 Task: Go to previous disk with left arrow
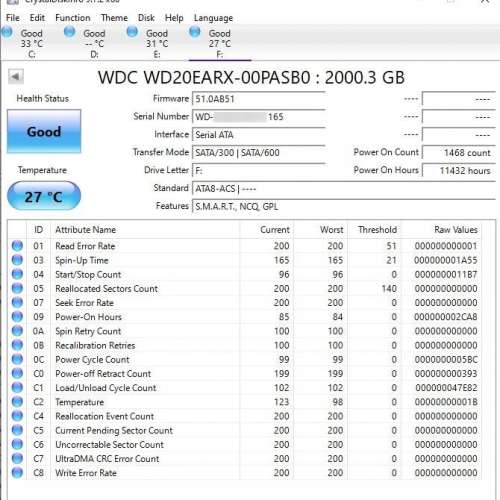coord(16,77)
